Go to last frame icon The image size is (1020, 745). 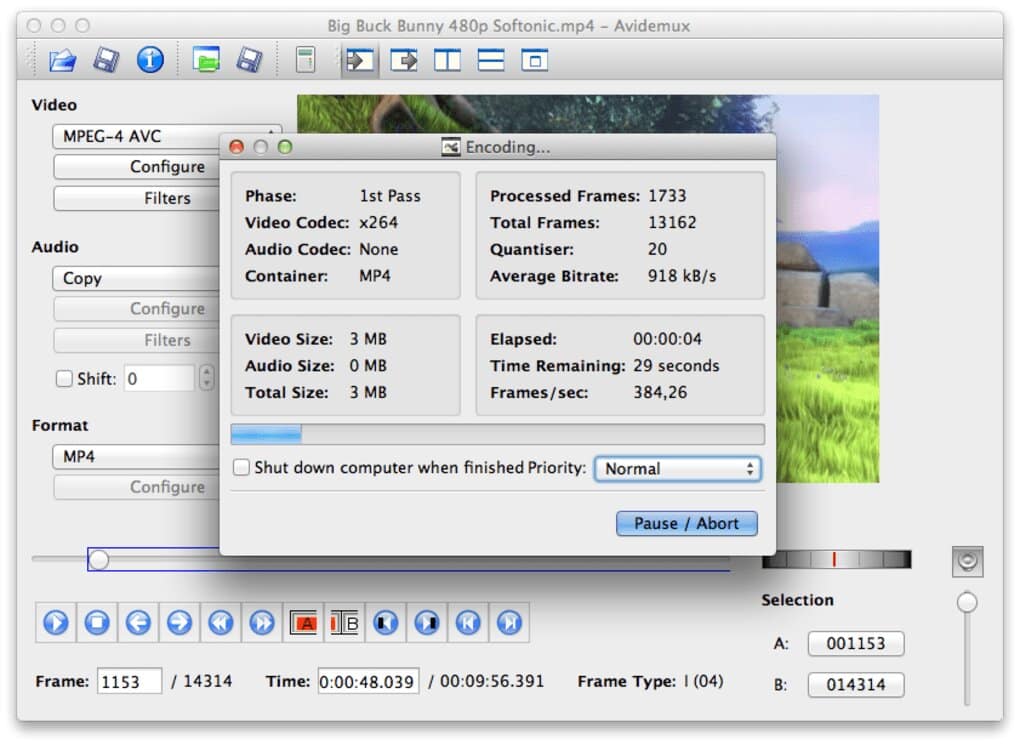tap(509, 623)
